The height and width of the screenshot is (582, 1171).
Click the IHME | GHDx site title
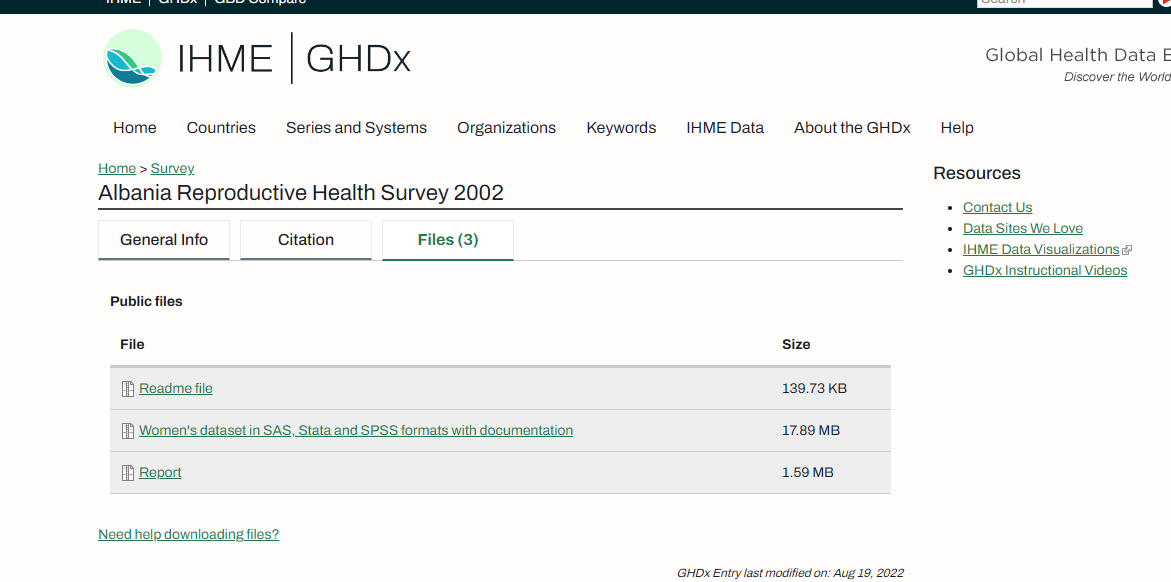coord(293,58)
